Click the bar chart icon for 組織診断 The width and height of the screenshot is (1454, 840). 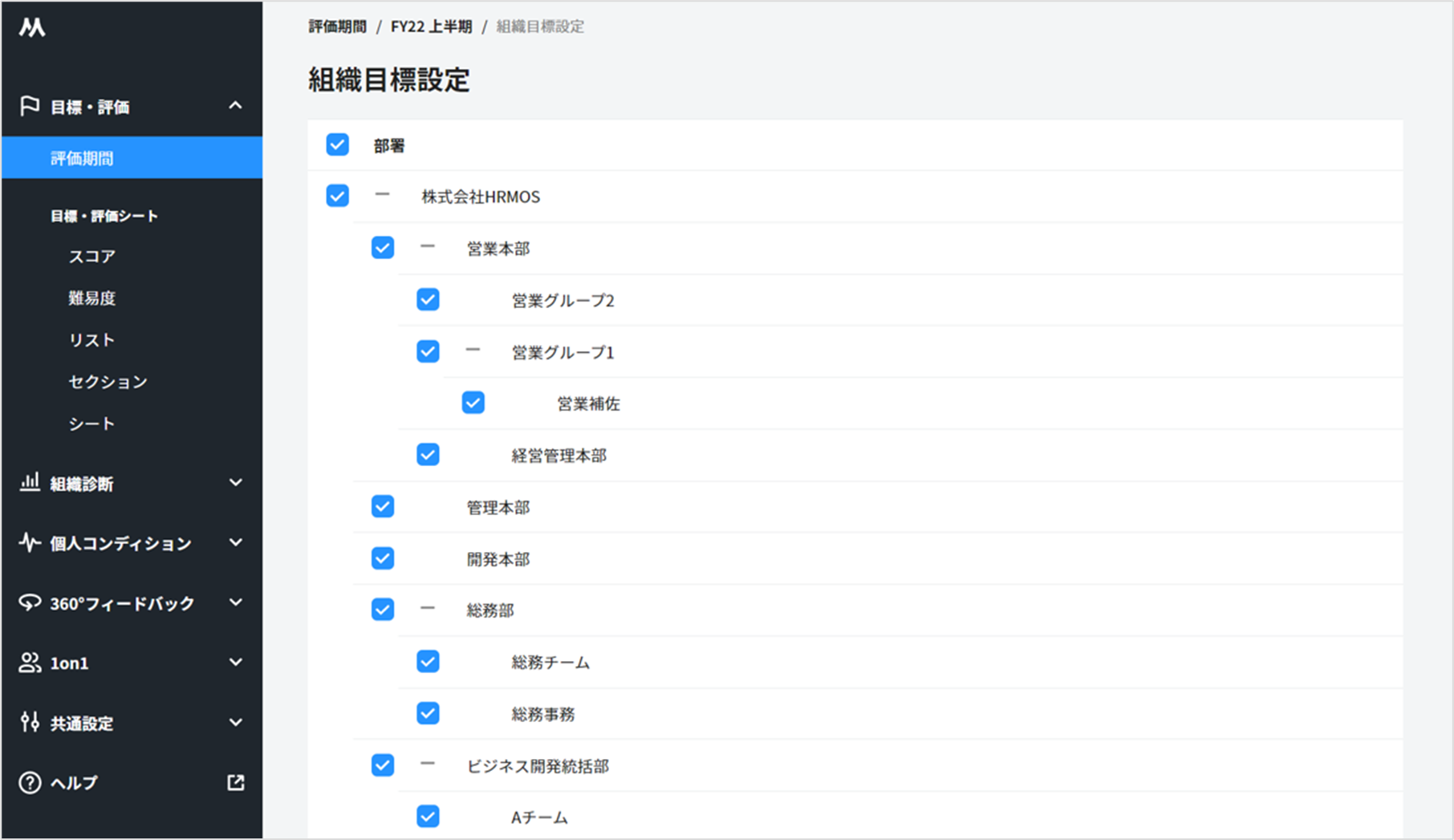tap(30, 482)
